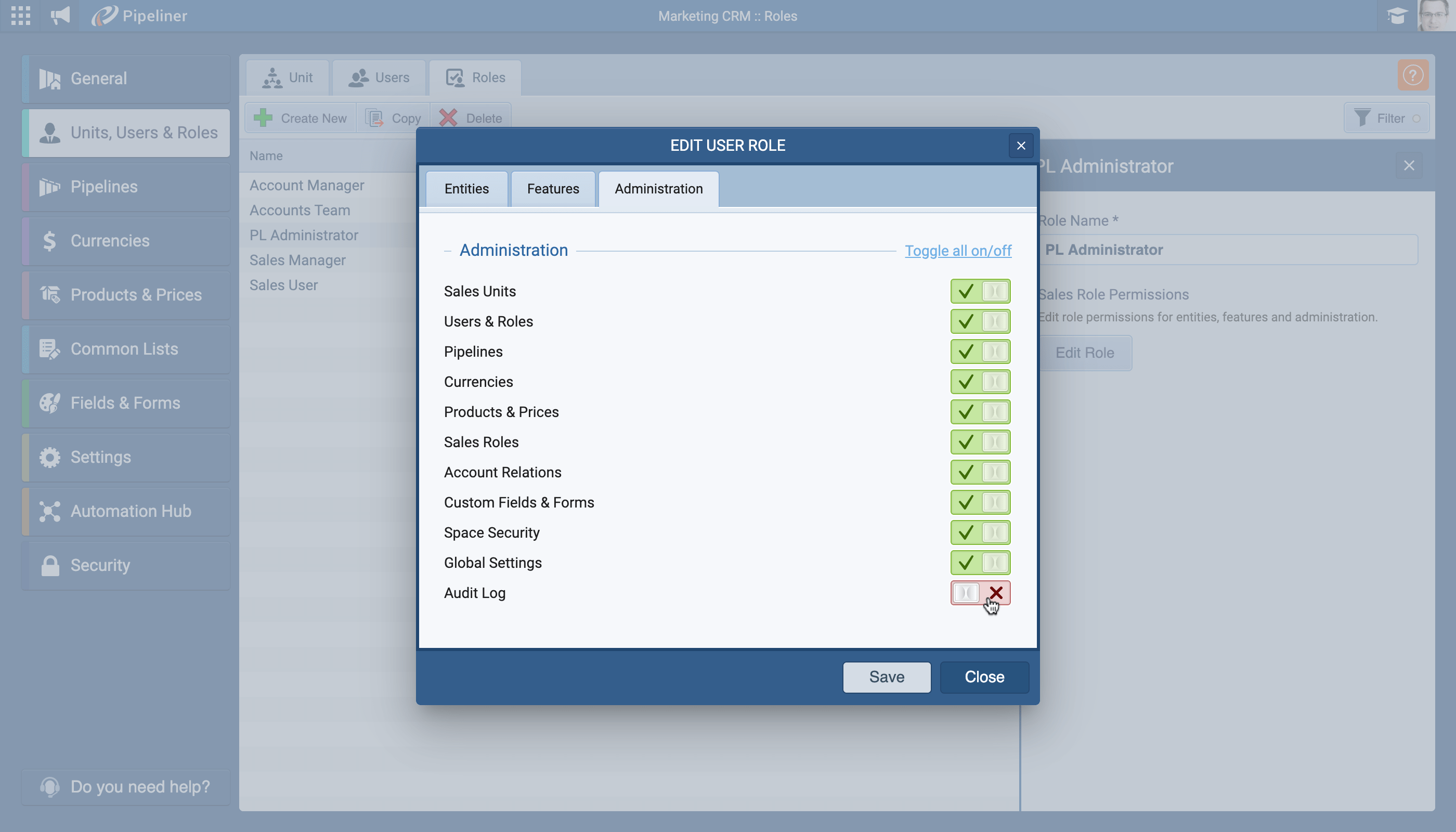Toggle off Space Security permission
Viewport: 1456px width, 832px height.
[980, 532]
